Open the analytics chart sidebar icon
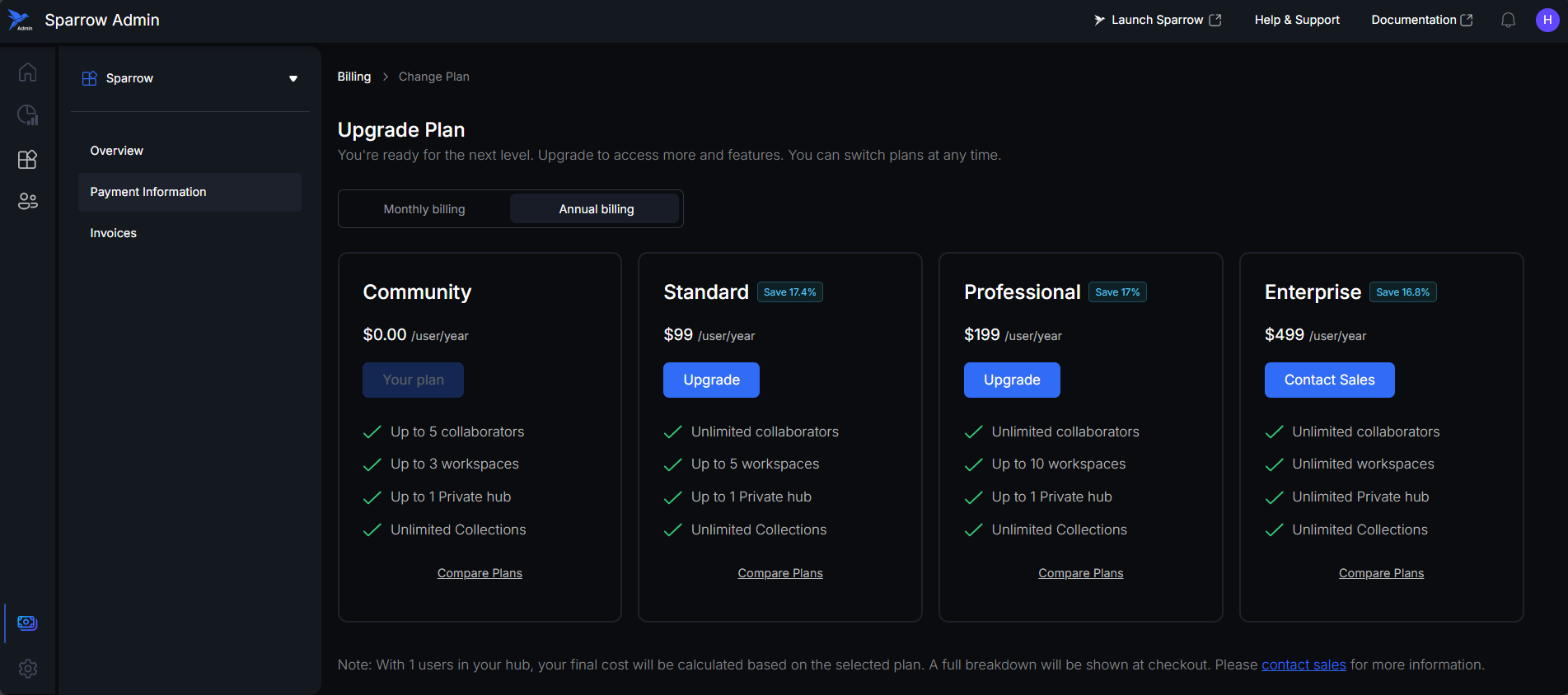The image size is (1568, 695). pos(27,115)
